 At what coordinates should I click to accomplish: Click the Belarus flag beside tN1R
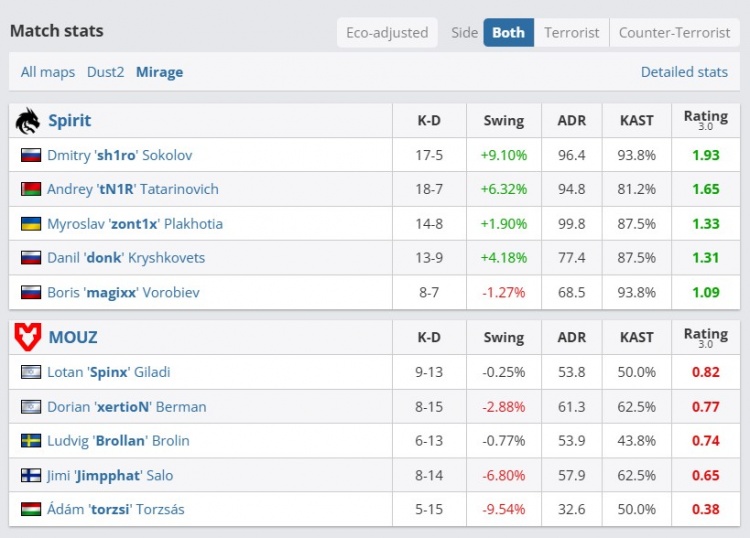[31, 189]
